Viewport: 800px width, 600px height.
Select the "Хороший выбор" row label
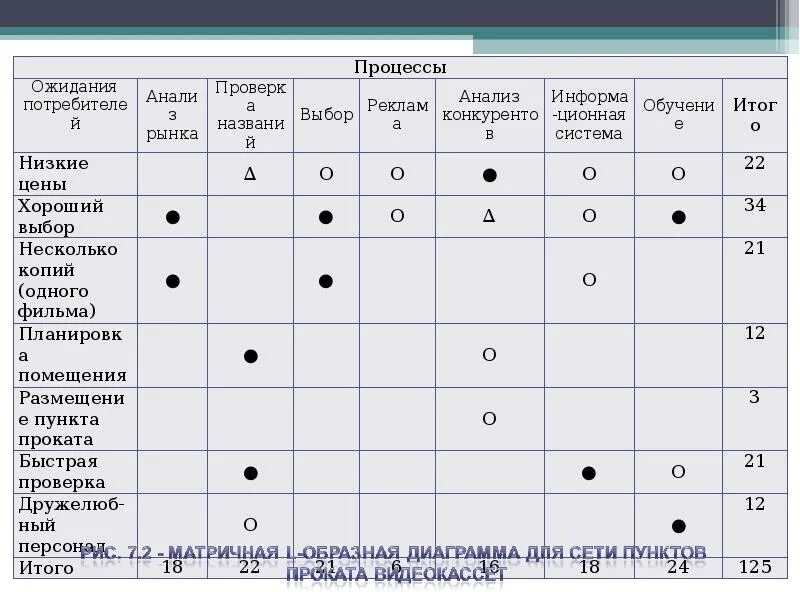(x=61, y=216)
